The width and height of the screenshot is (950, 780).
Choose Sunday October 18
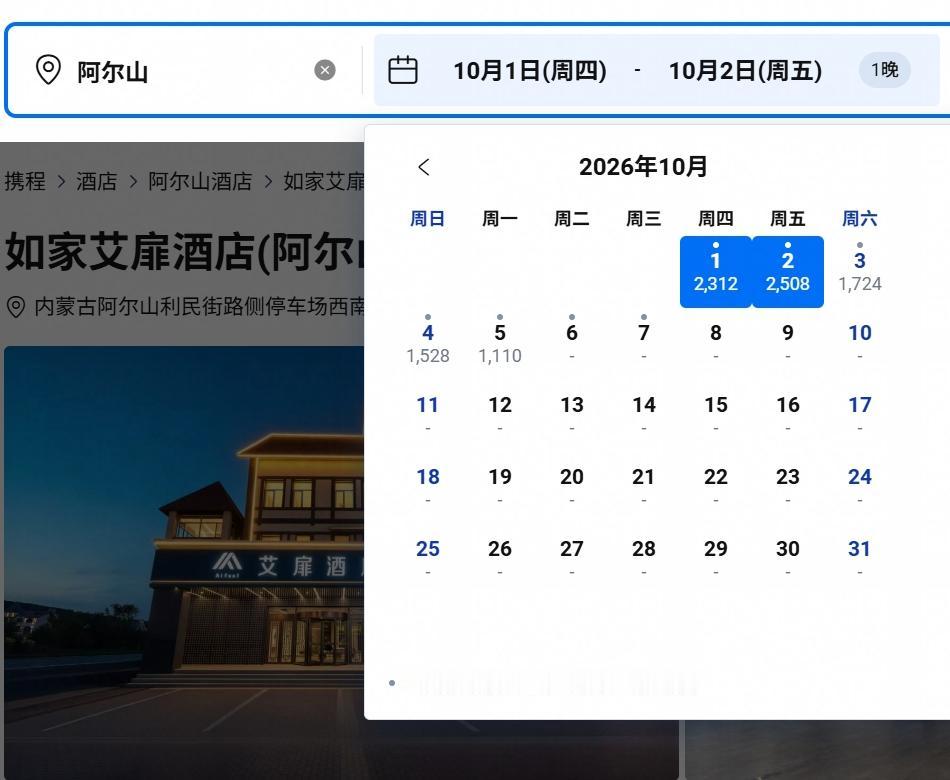click(428, 488)
